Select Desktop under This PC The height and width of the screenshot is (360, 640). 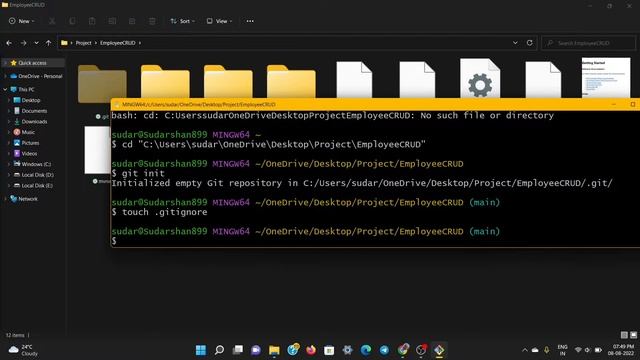tap(31, 100)
